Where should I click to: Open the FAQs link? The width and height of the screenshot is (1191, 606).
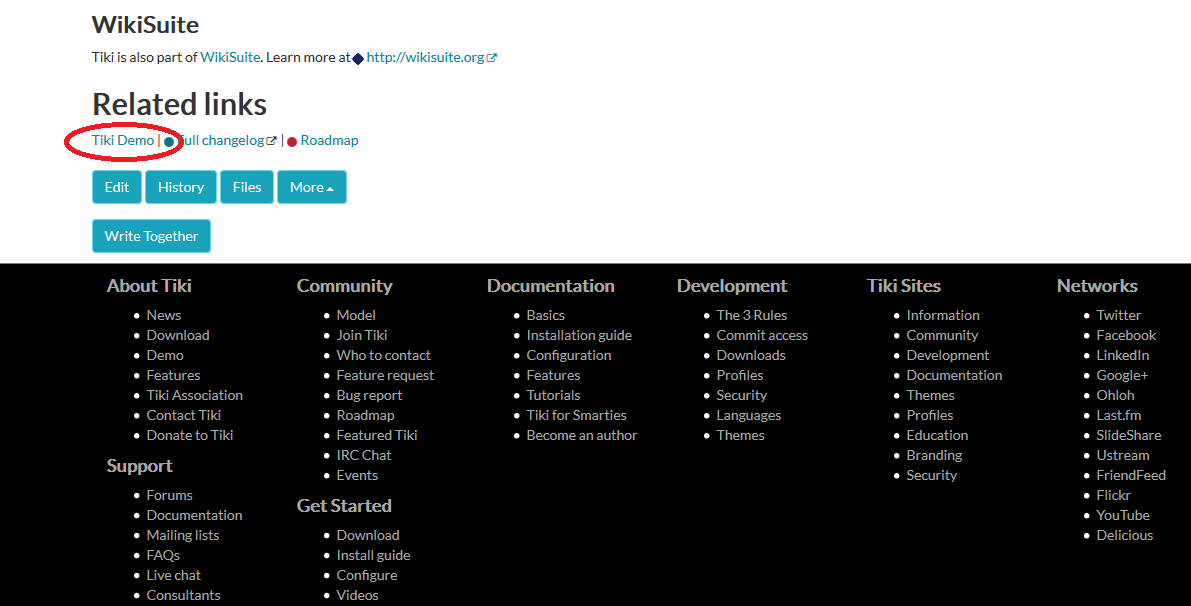[x=163, y=555]
